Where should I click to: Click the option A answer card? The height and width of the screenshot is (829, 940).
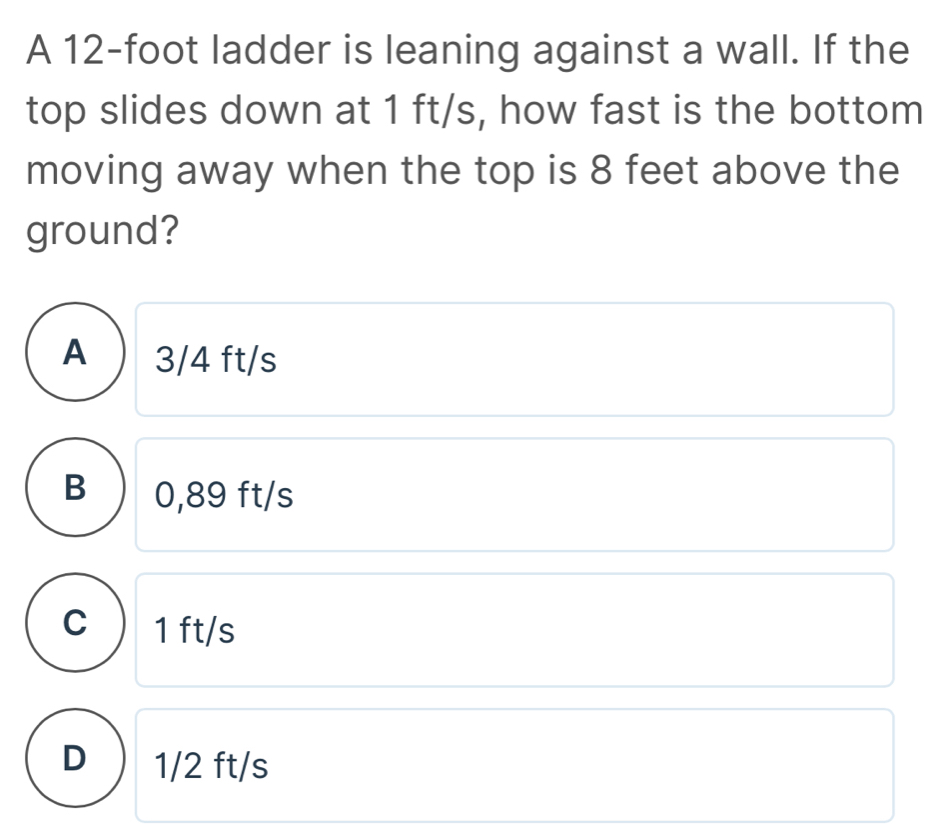coord(515,358)
